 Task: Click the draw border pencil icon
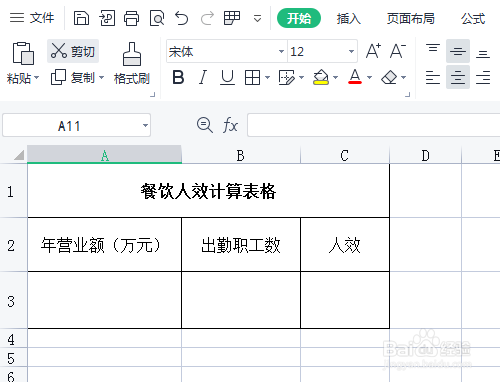pos(287,78)
